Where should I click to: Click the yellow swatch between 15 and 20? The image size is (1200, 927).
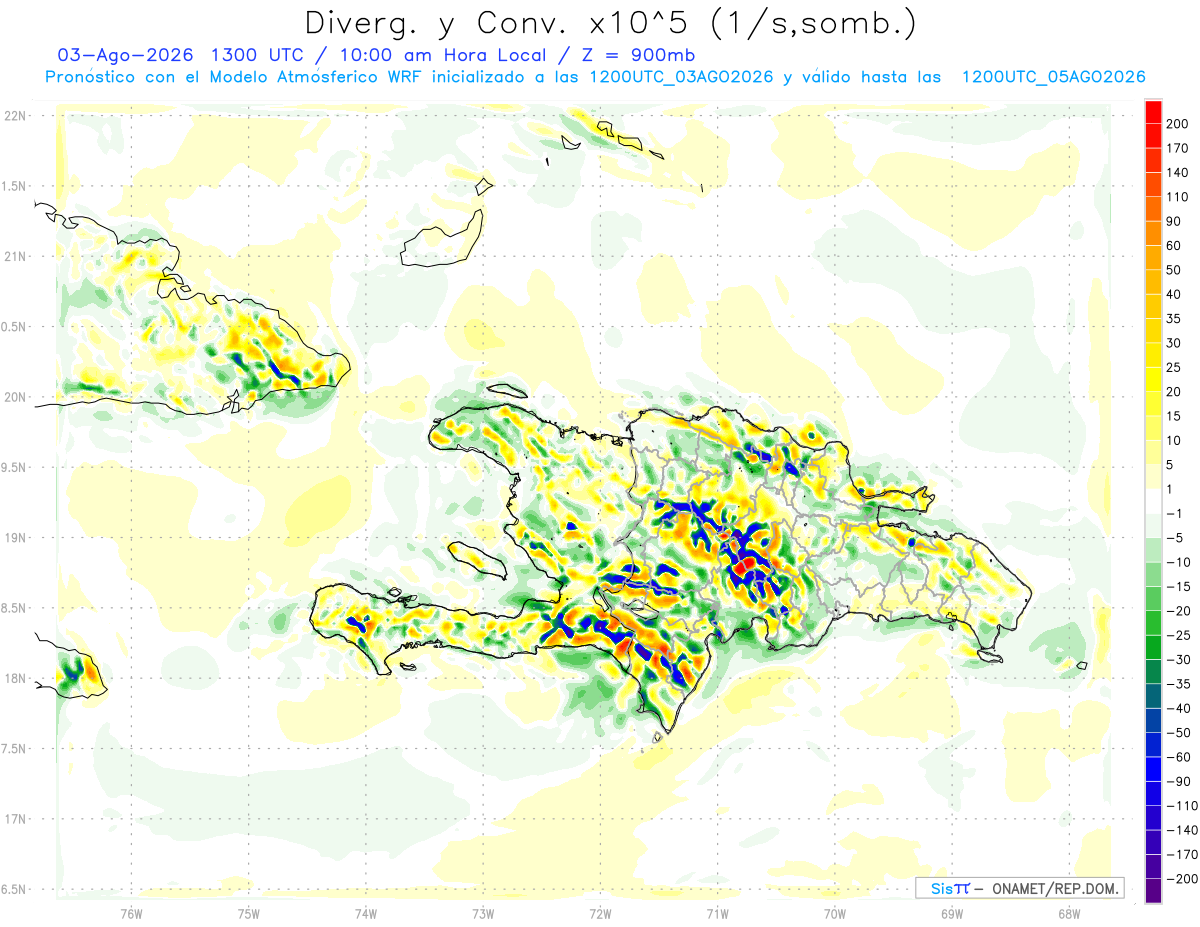[1153, 404]
